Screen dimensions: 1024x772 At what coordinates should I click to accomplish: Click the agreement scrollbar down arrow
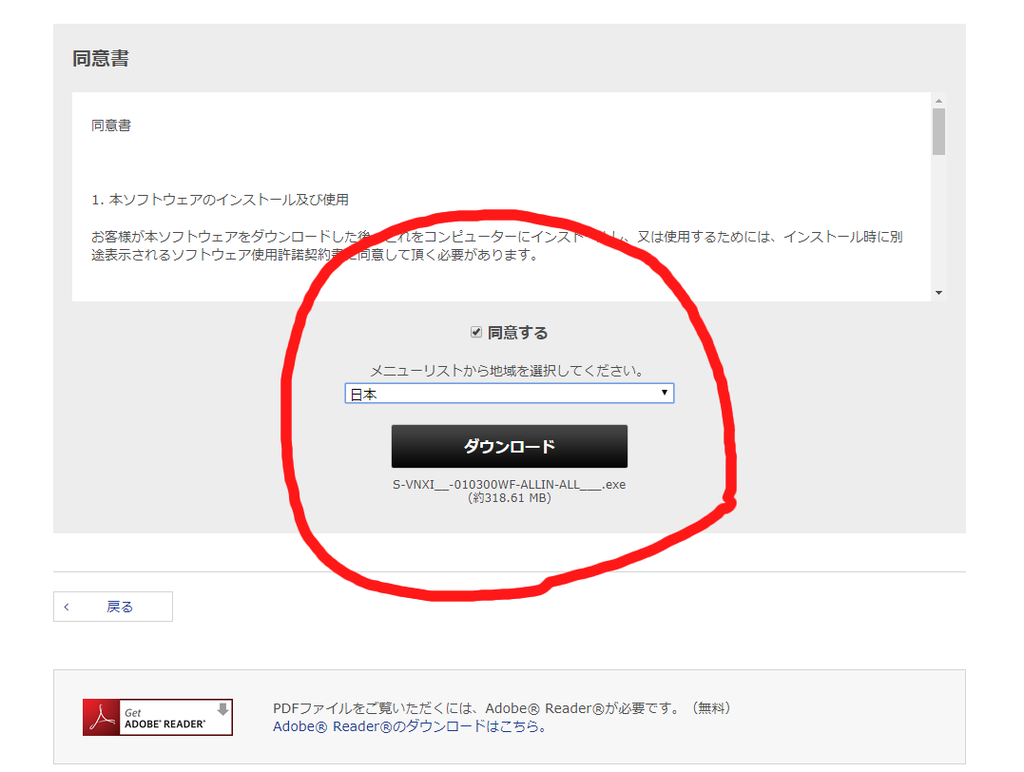pos(938,293)
